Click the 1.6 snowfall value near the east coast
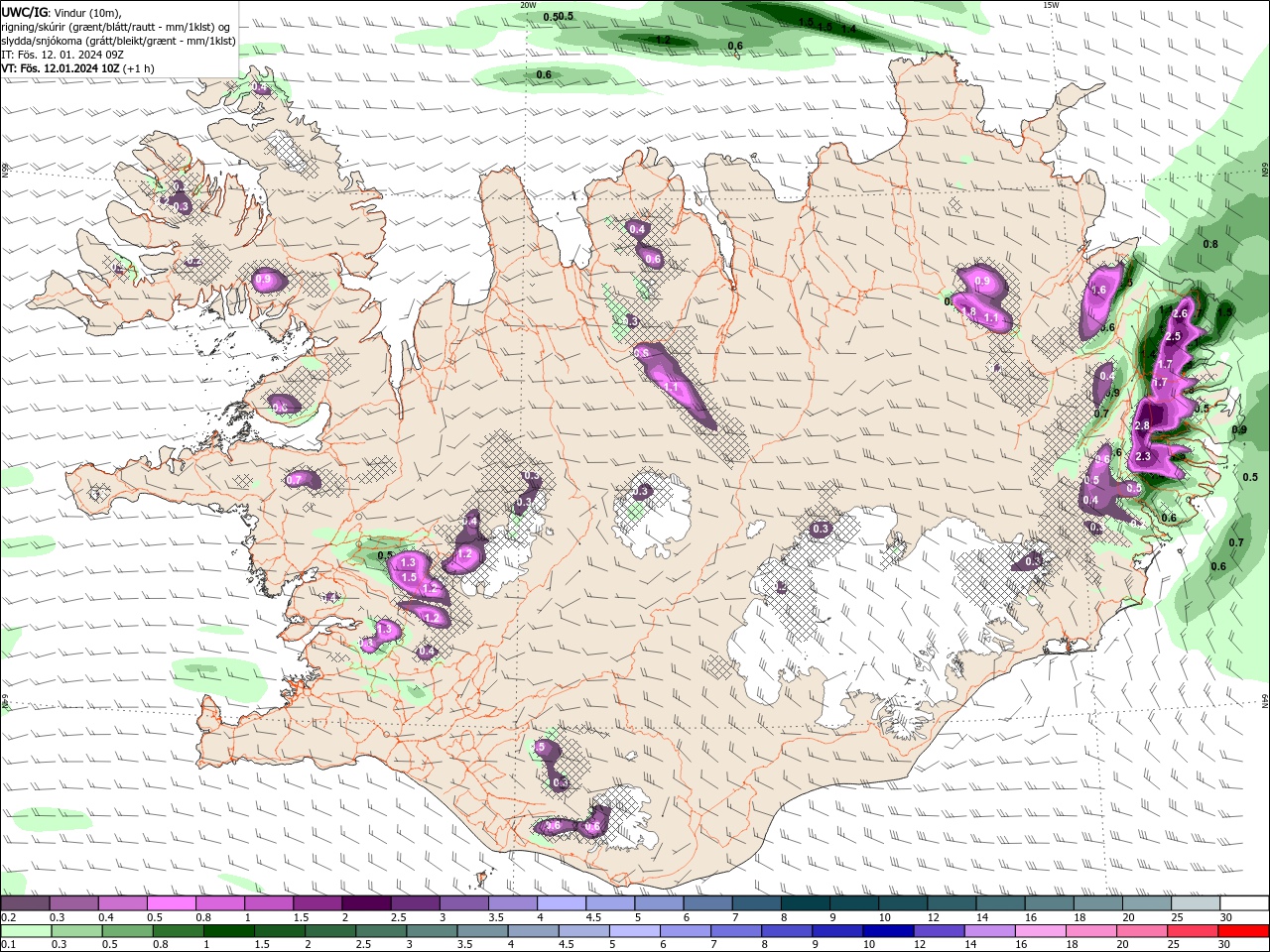Viewport: 1270px width, 952px height. [1098, 291]
